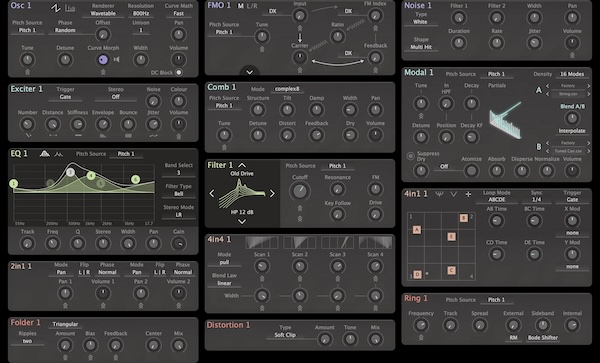Click the trident icon in the 4in1 header
This screenshot has width=600, height=363.
(439, 194)
